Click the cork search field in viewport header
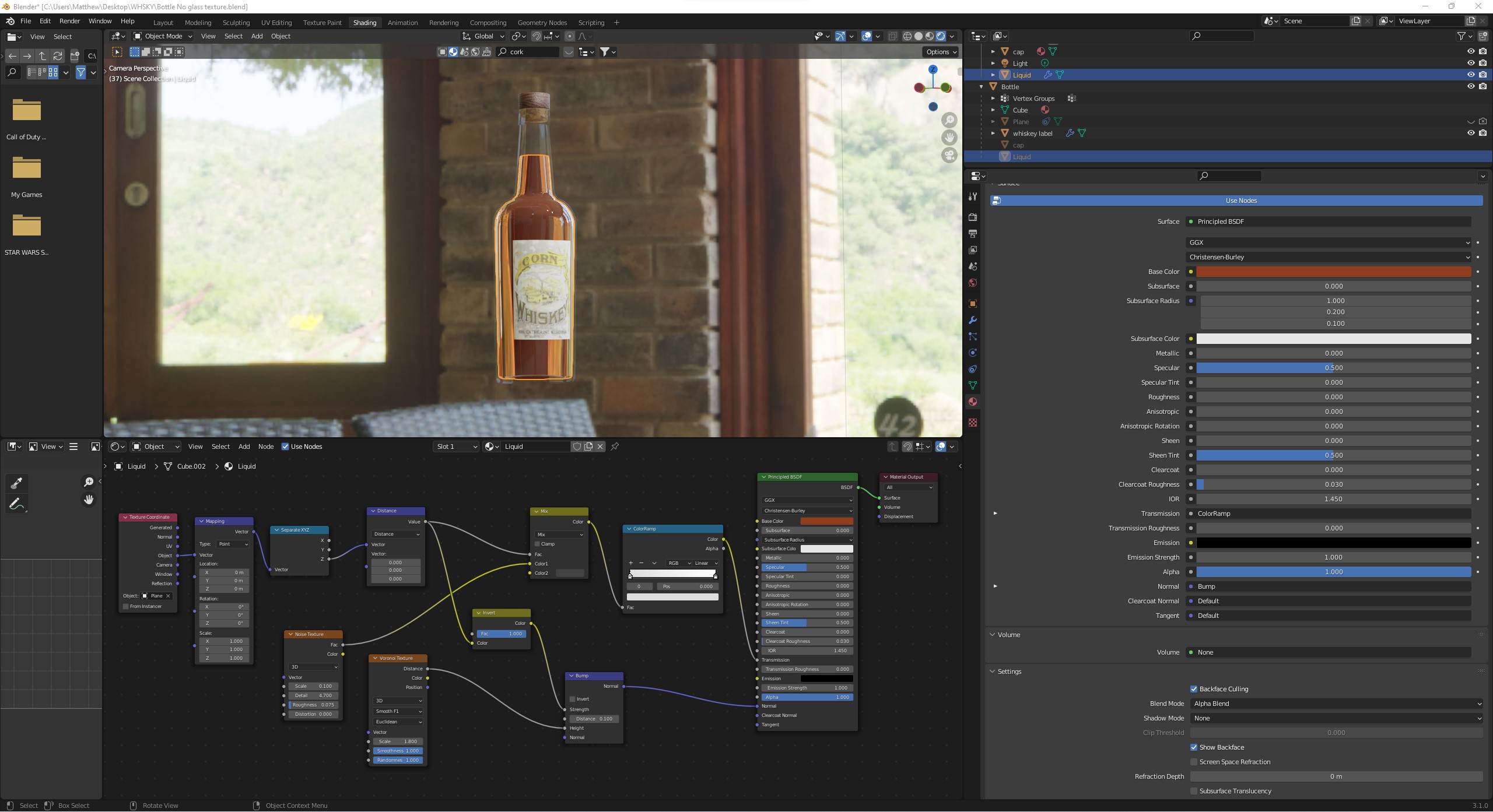 click(x=528, y=52)
